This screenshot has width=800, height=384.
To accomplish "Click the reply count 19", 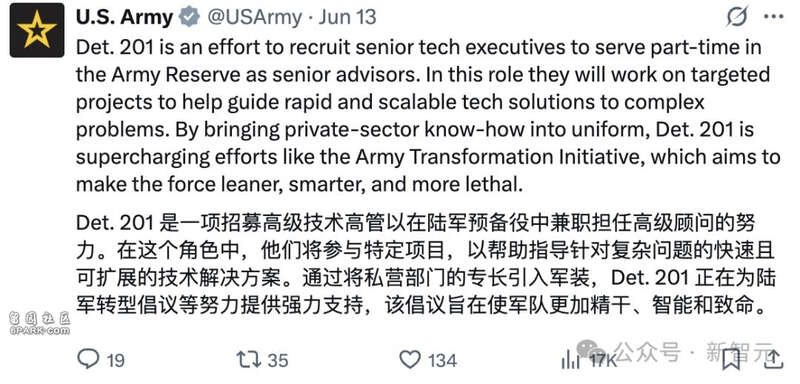I will point(116,361).
